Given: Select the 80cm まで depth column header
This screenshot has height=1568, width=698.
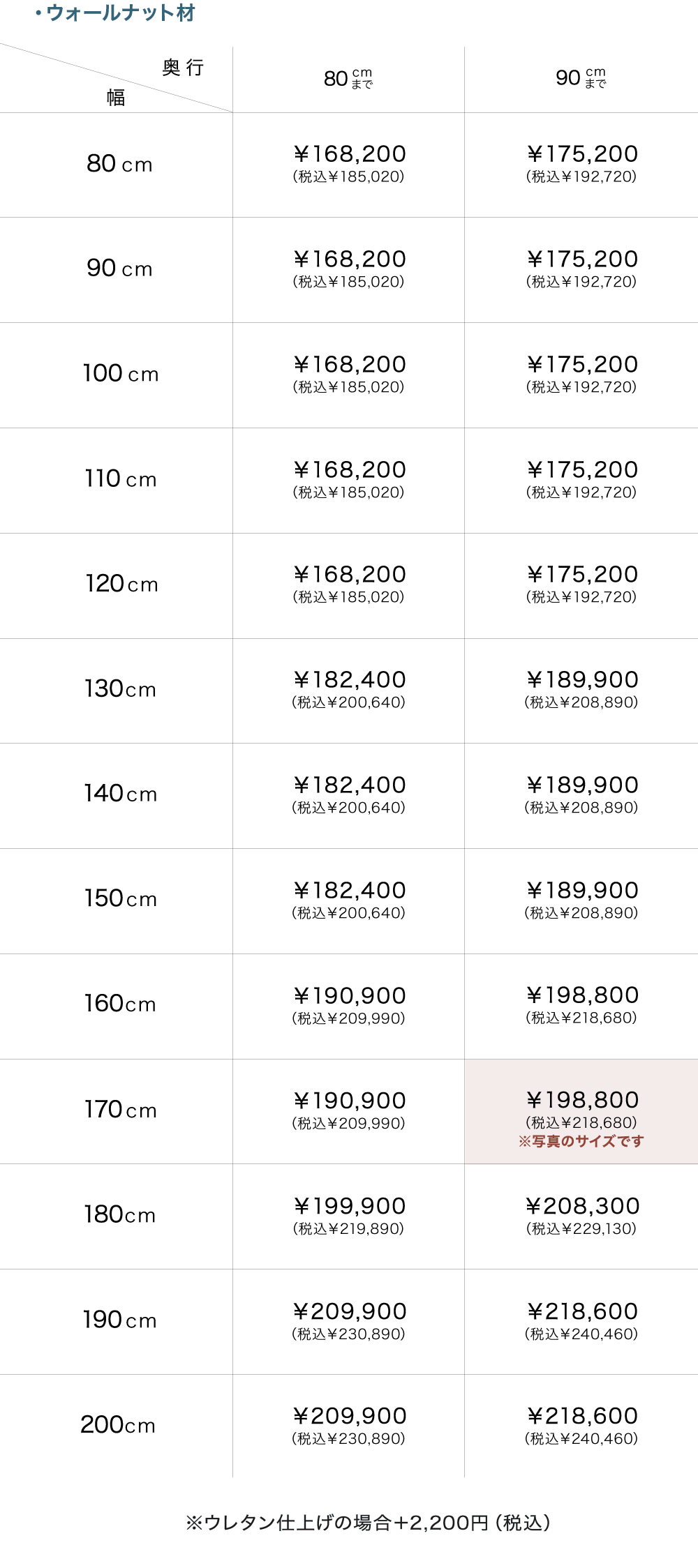Looking at the screenshot, I should click(x=348, y=79).
